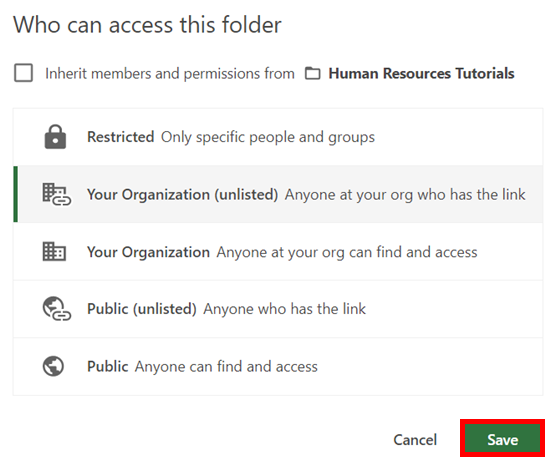
Task: Cancel the folder access dialog
Action: 415,440
